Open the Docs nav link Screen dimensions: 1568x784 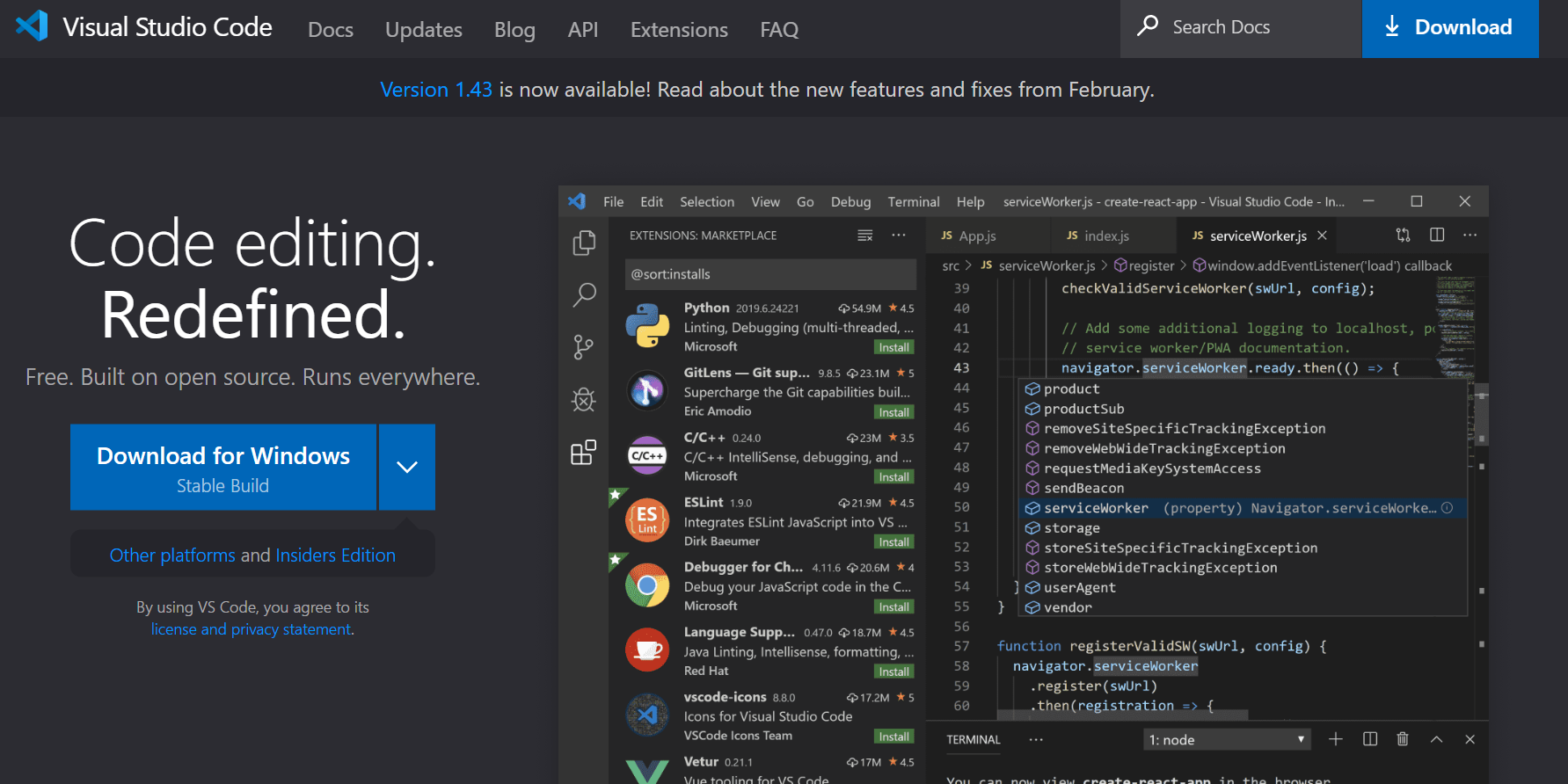(331, 30)
